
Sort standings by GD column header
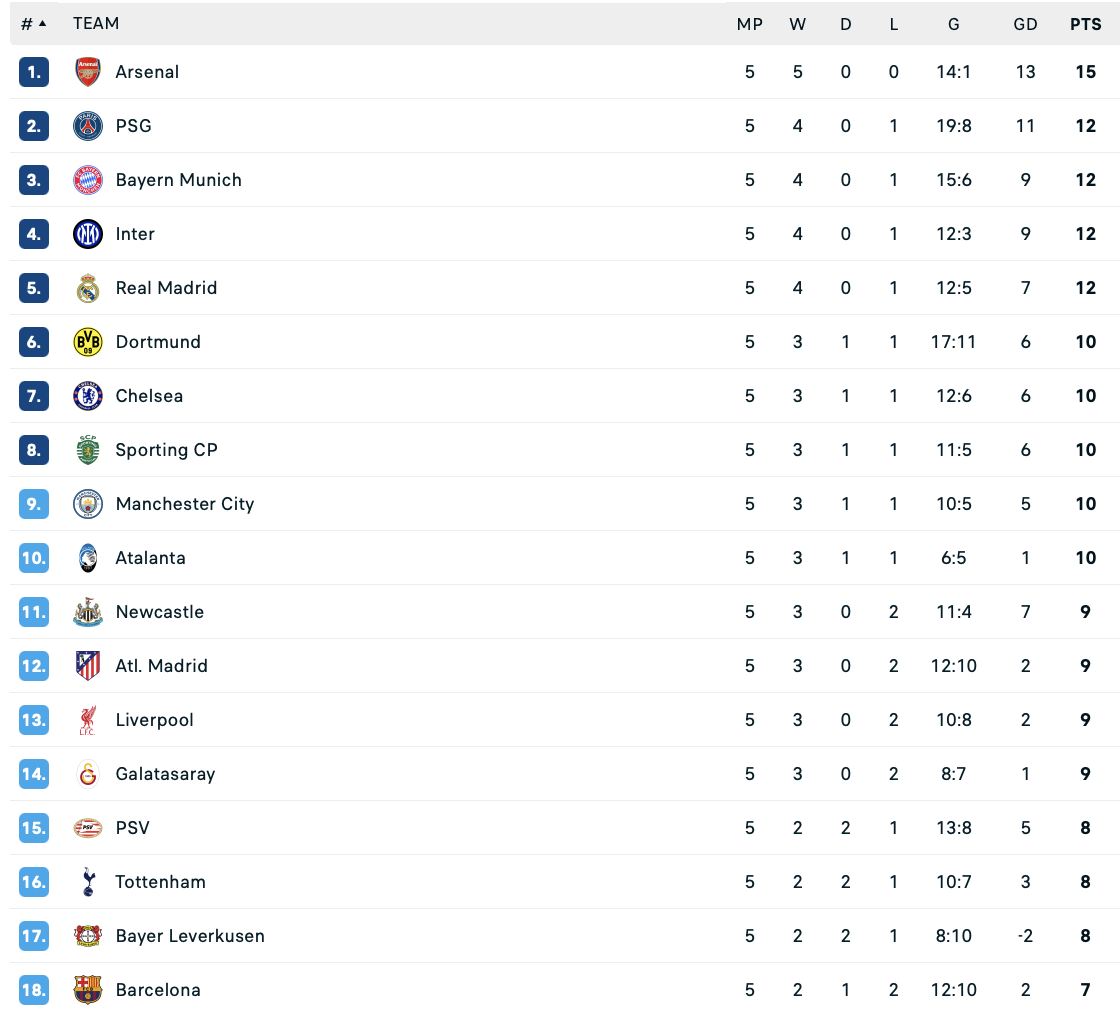1025,24
